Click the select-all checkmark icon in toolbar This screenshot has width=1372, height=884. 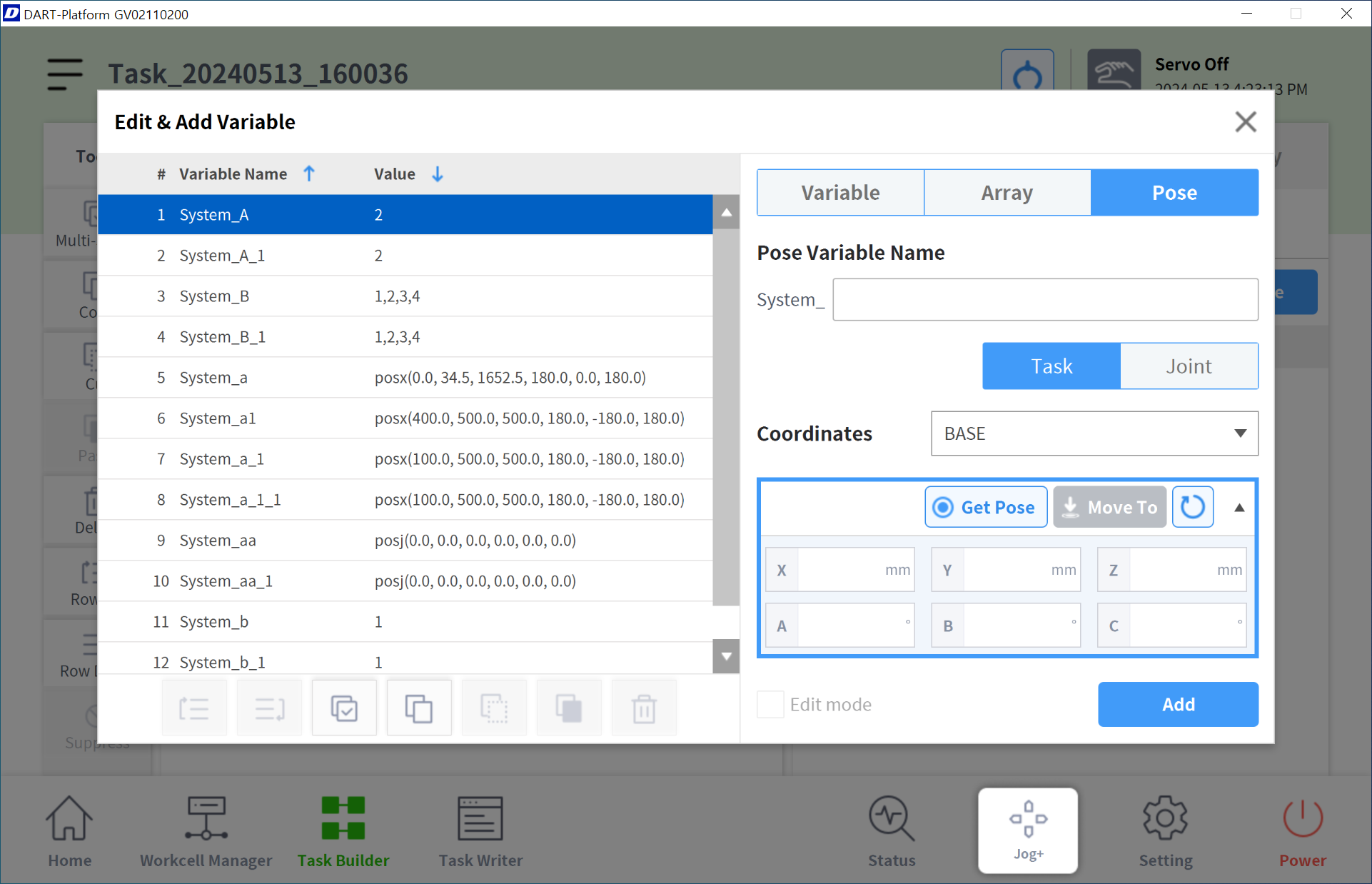344,708
